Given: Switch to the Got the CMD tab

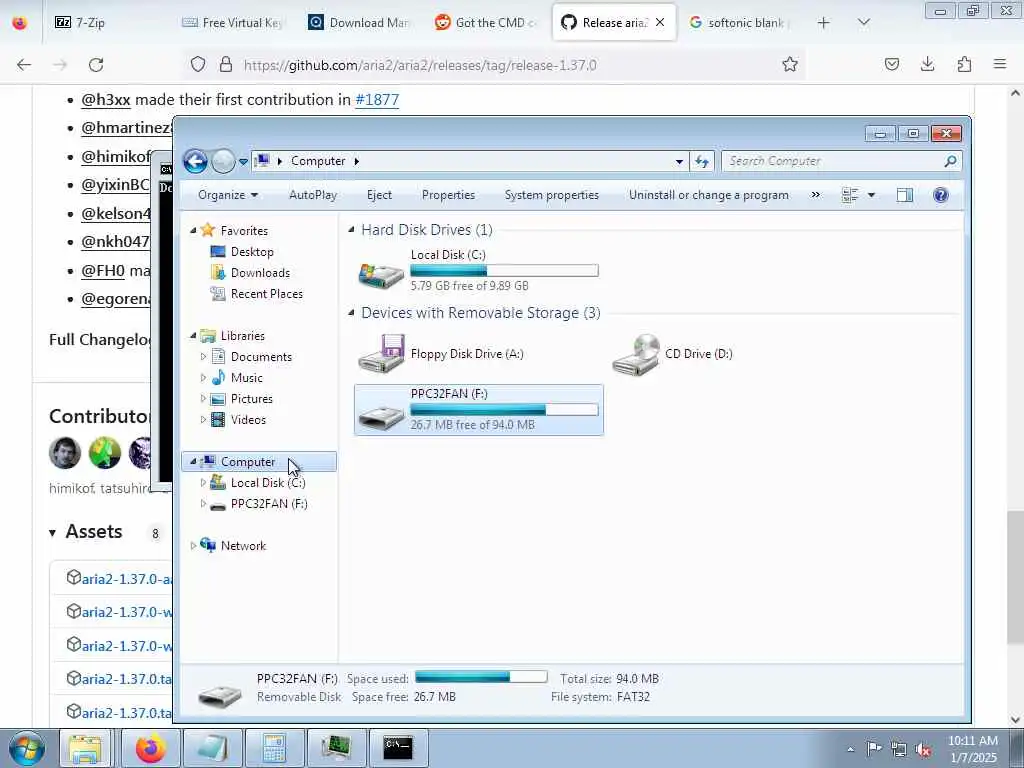Looking at the screenshot, I should pyautogui.click(x=487, y=22).
